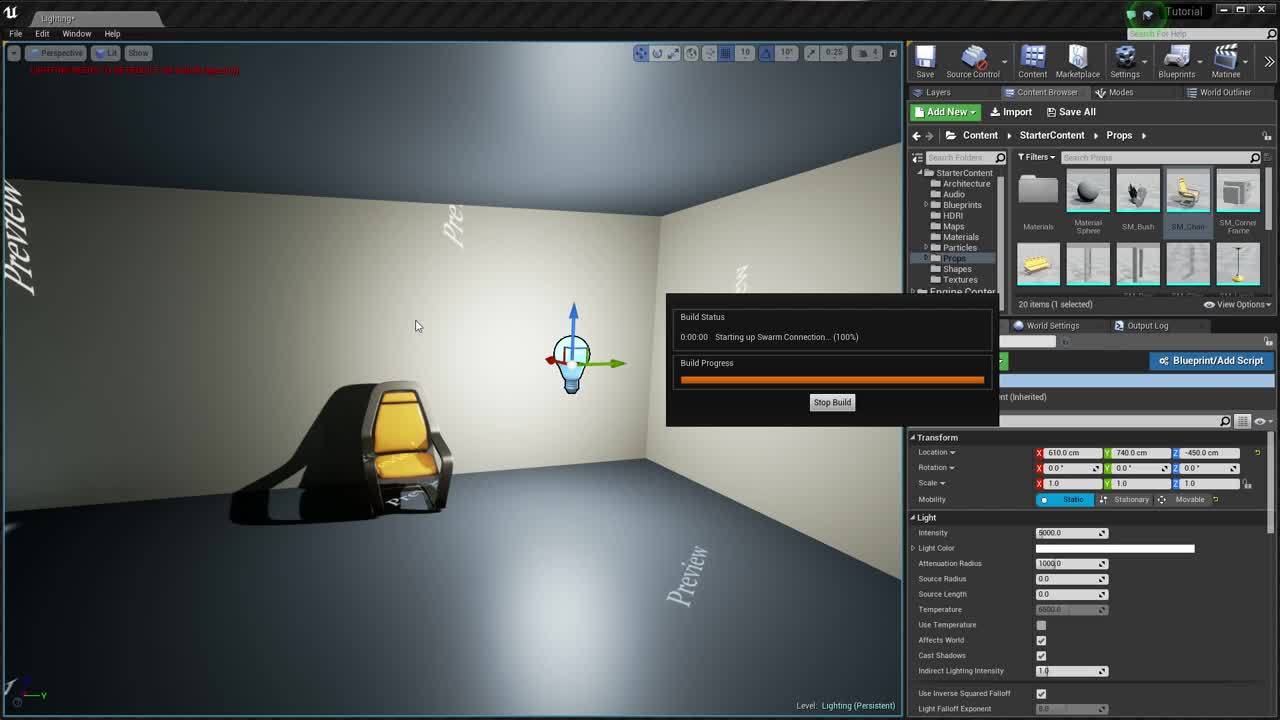
Task: Expand the Particles folder in tree
Action: coord(927,248)
